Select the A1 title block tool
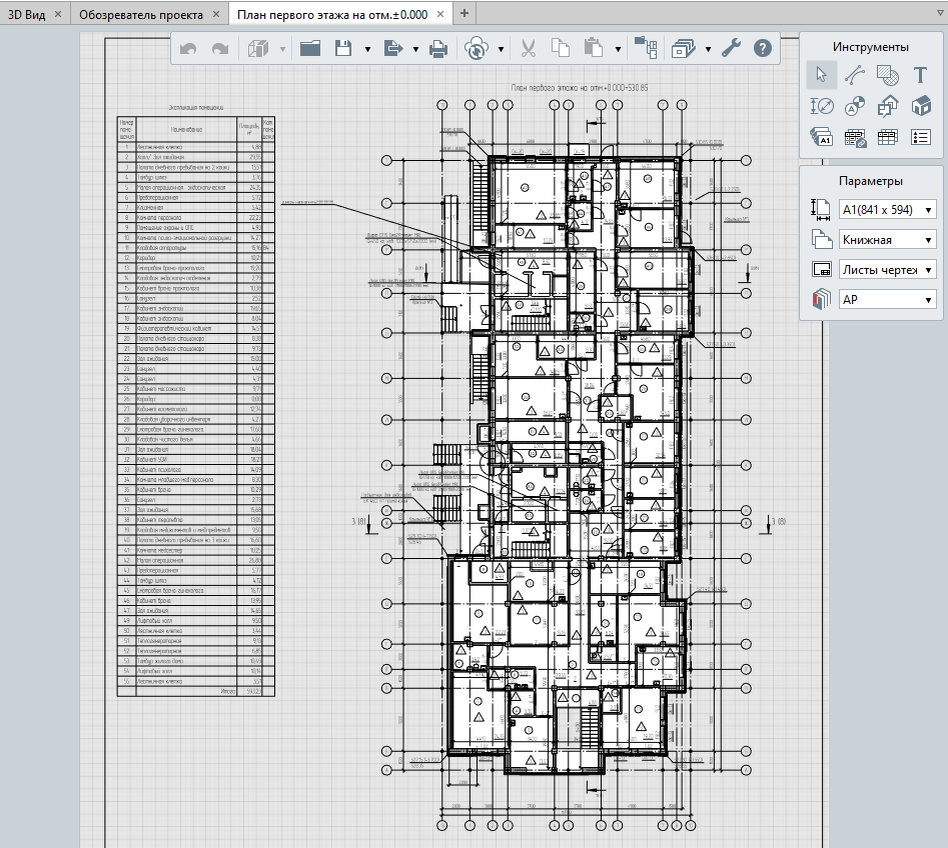The width and height of the screenshot is (948, 848). [820, 138]
